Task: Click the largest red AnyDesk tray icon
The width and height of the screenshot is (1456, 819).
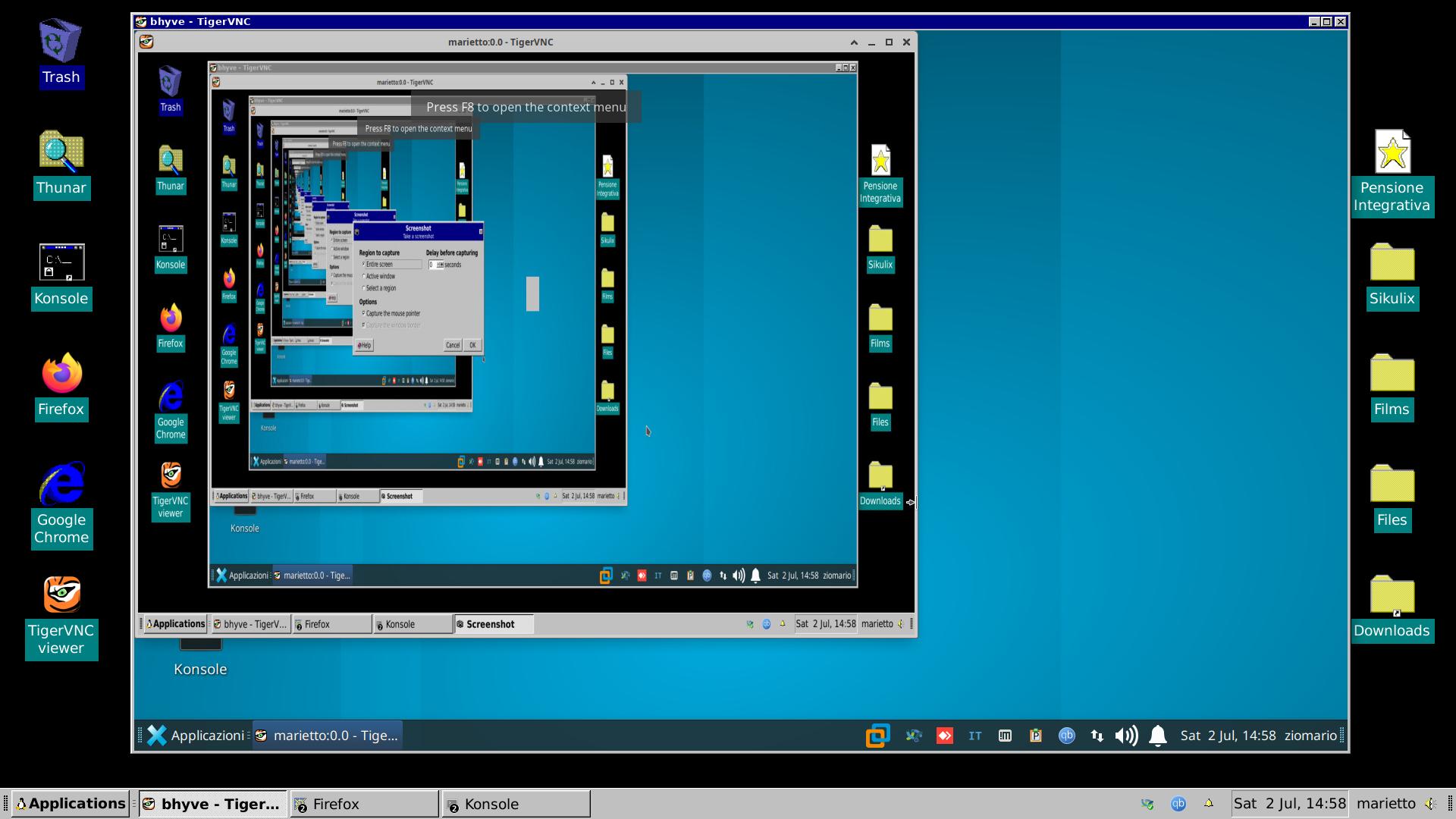Action: click(944, 736)
